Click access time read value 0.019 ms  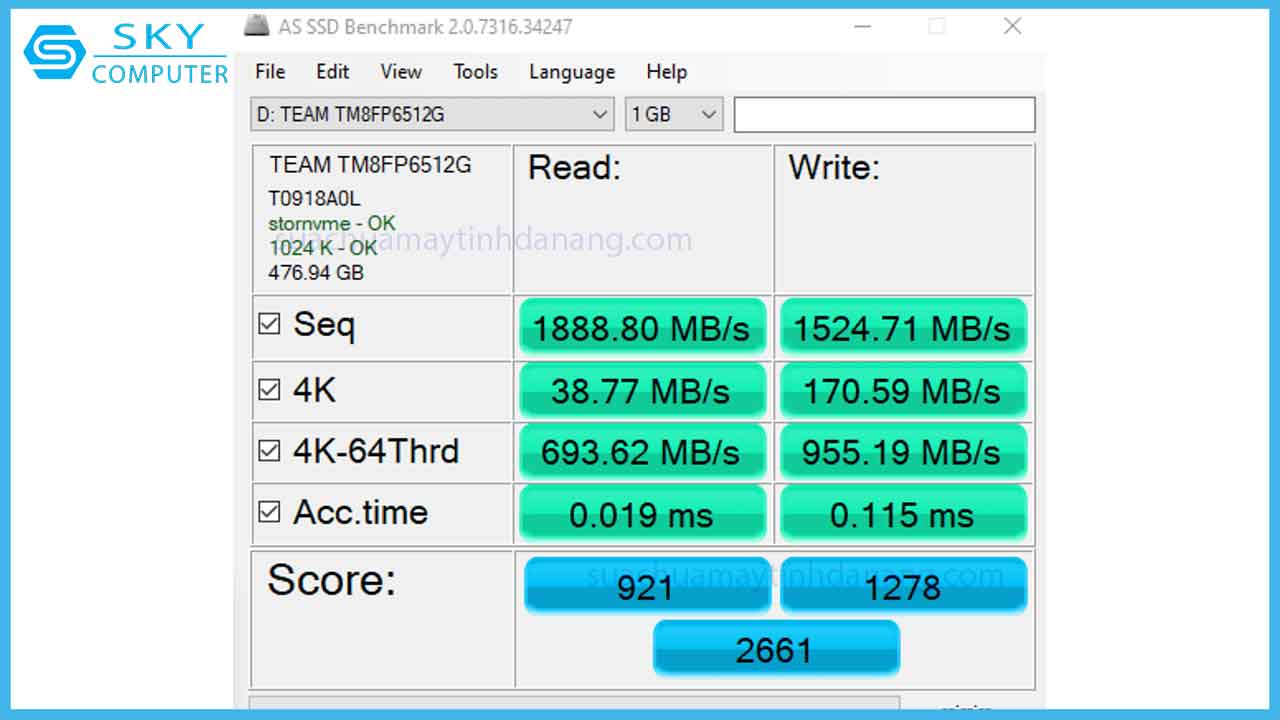tap(642, 514)
